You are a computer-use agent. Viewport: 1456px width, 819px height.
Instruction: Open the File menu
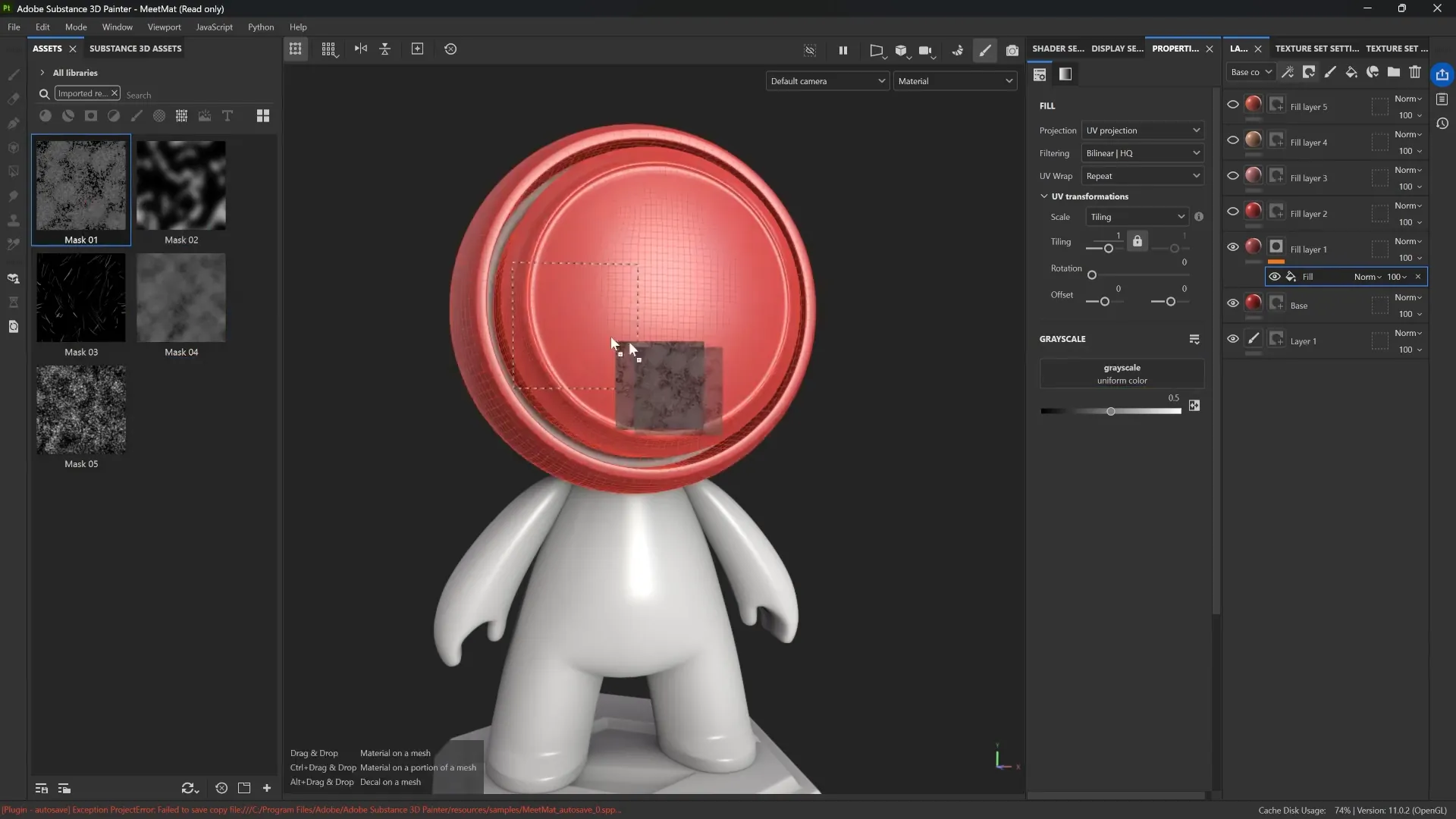pyautogui.click(x=14, y=27)
